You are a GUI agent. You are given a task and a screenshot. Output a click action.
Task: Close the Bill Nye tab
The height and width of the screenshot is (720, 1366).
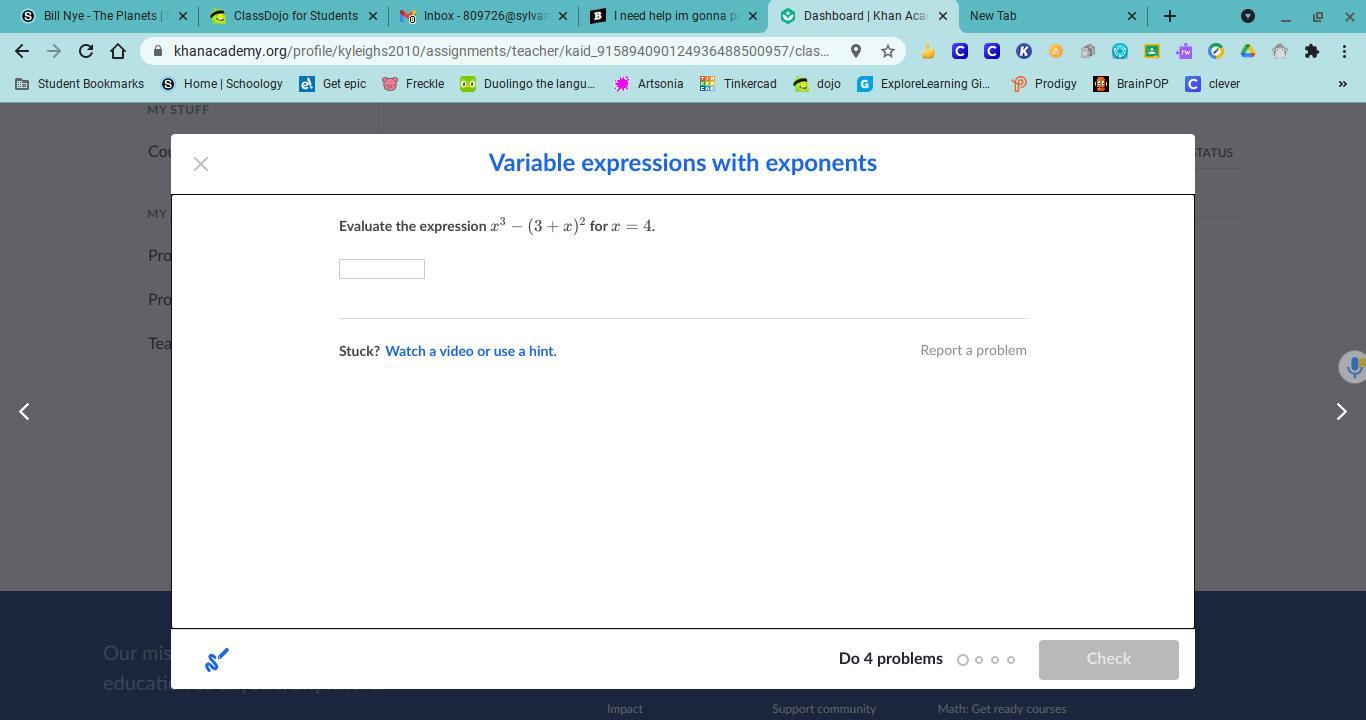click(183, 16)
